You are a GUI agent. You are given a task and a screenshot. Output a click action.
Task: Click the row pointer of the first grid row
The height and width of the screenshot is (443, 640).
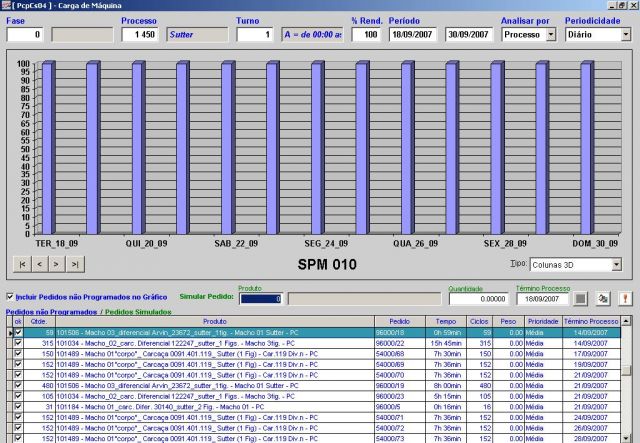click(x=10, y=333)
